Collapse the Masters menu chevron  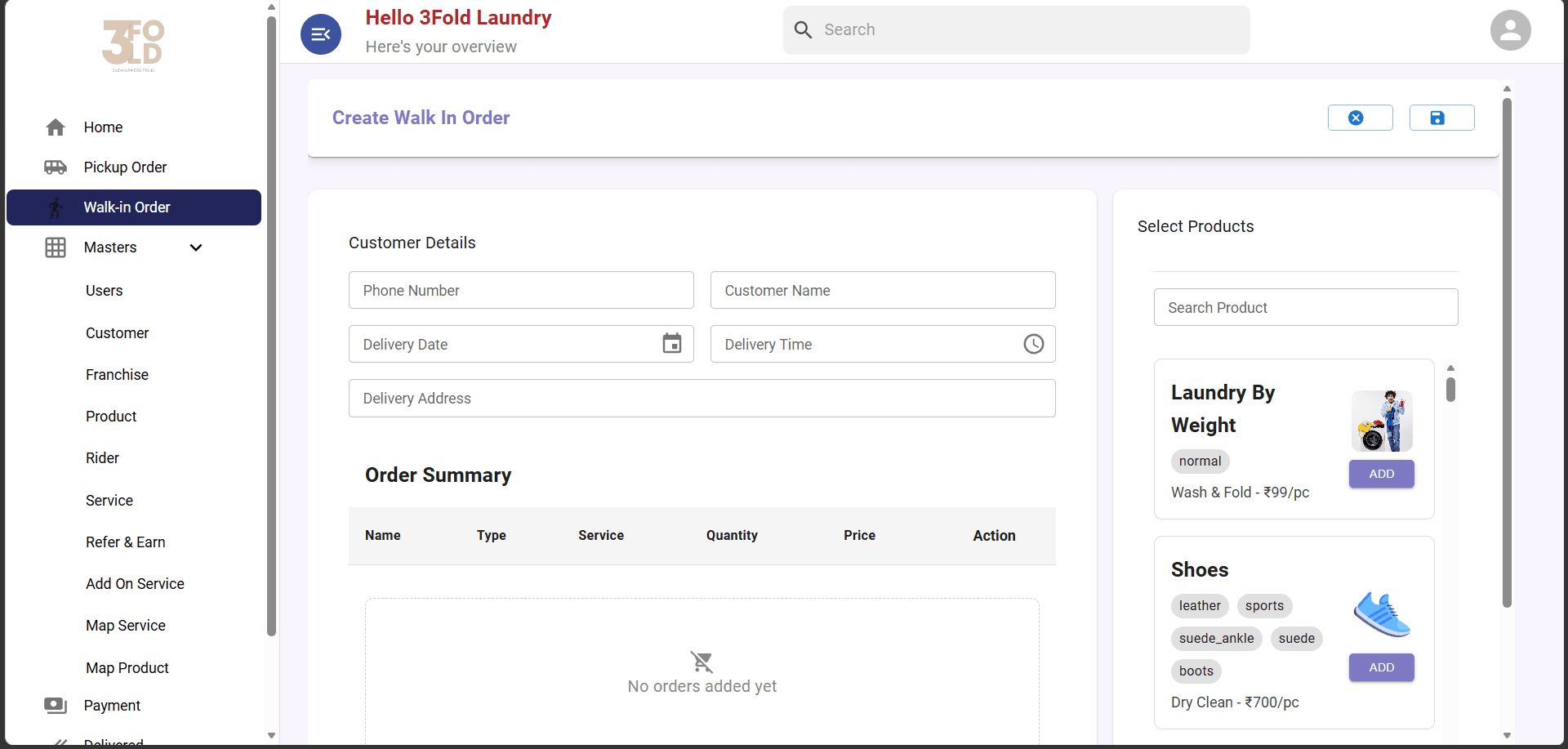(x=196, y=247)
